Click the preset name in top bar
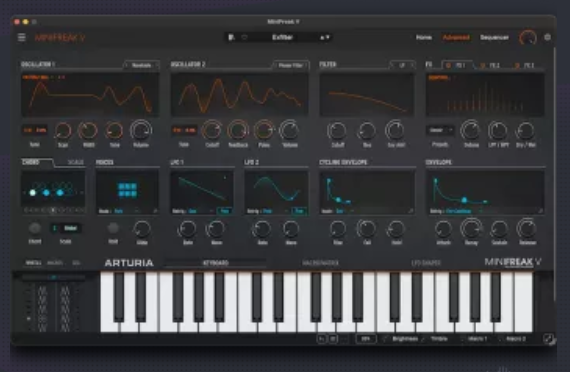 pyautogui.click(x=282, y=37)
